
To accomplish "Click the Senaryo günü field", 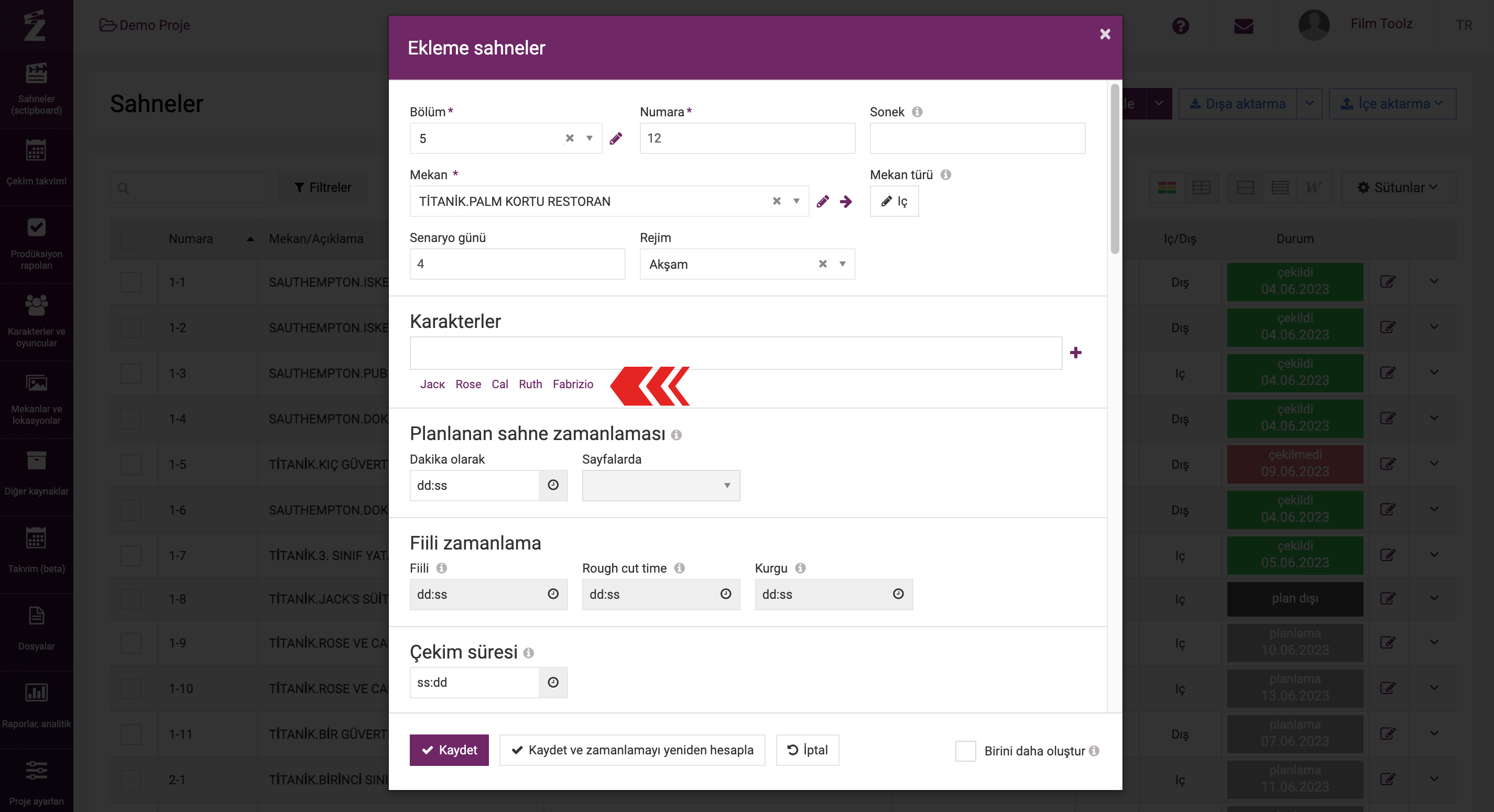I will point(517,264).
